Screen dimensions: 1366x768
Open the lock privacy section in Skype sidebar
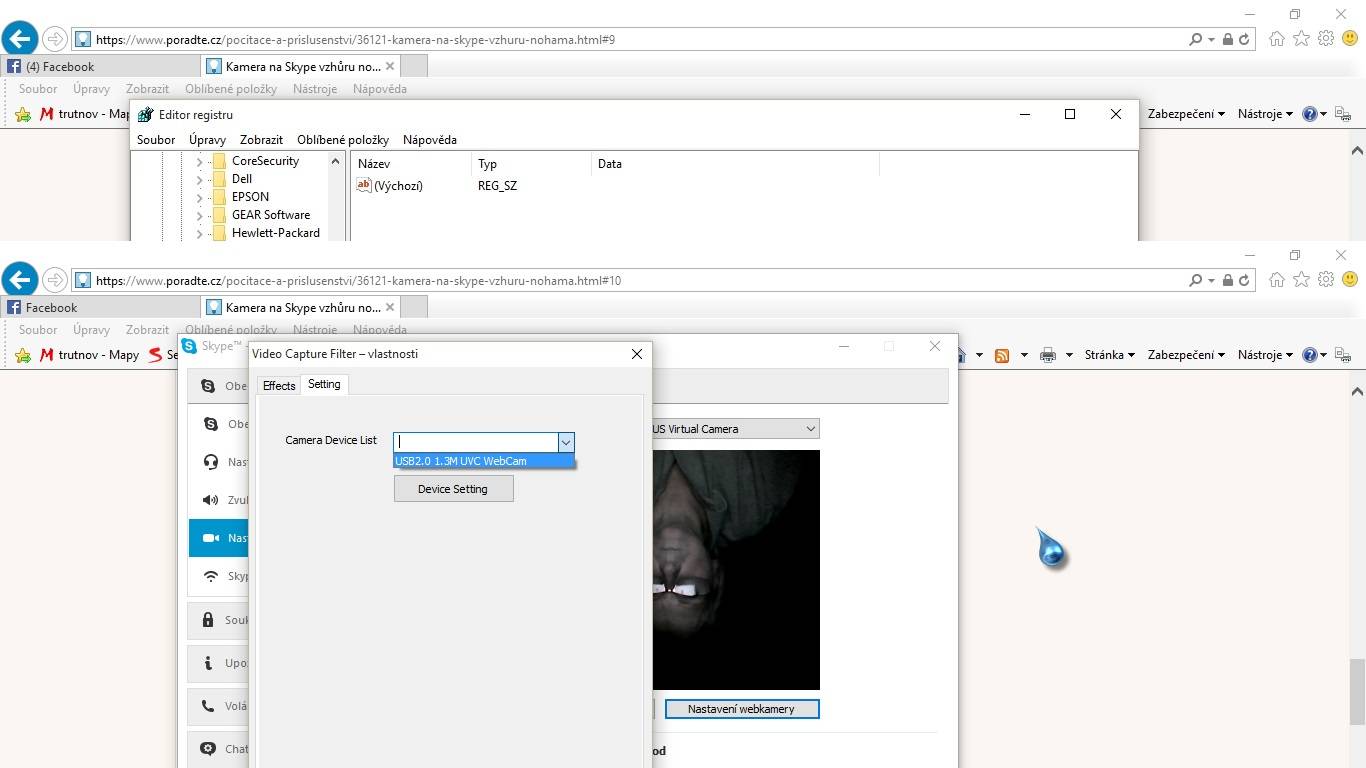219,620
